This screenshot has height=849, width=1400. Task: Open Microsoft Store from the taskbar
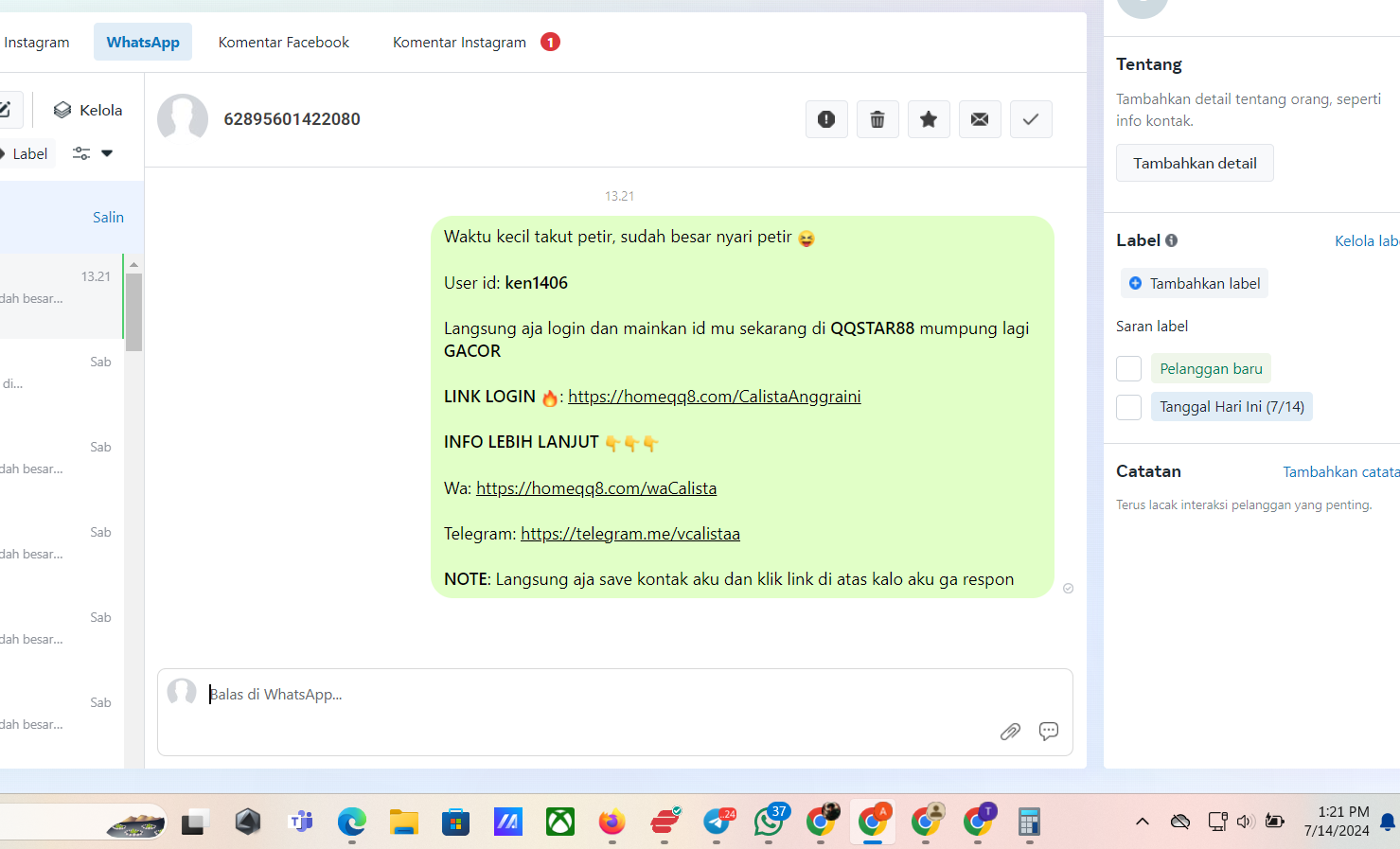(x=456, y=822)
